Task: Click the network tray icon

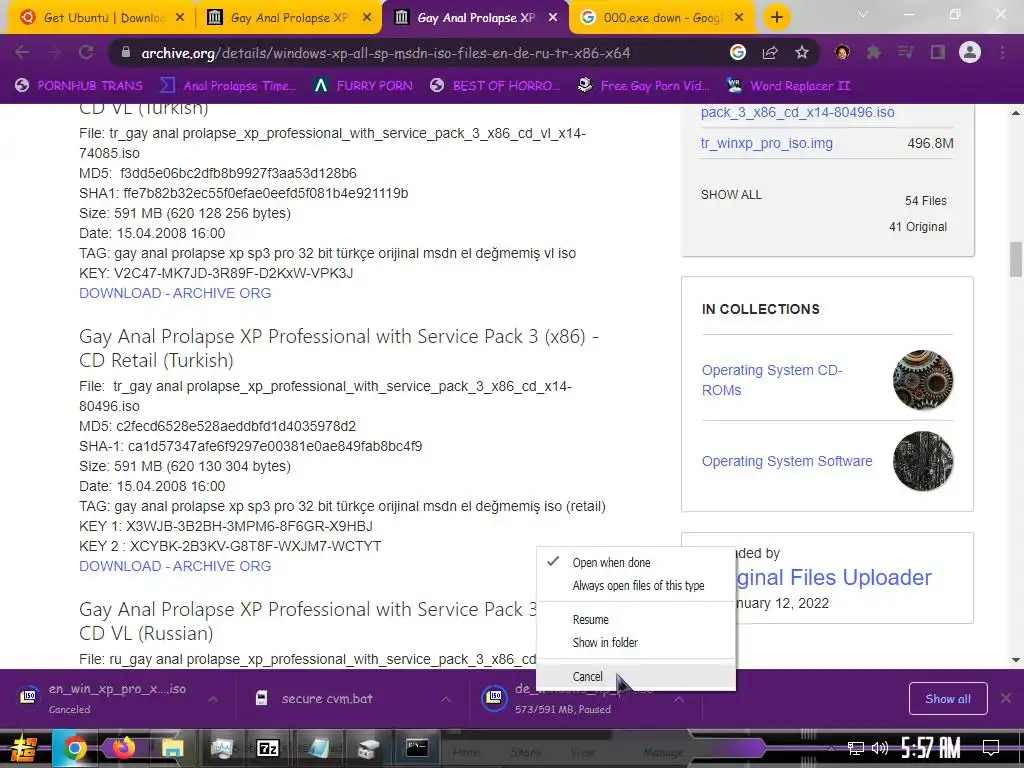Action: [x=855, y=748]
